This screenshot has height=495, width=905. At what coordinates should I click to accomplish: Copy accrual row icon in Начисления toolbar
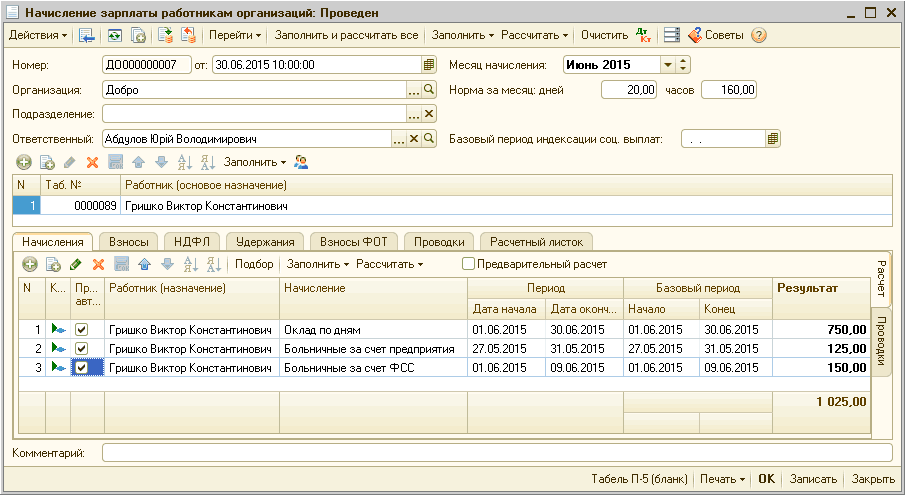click(x=53, y=264)
